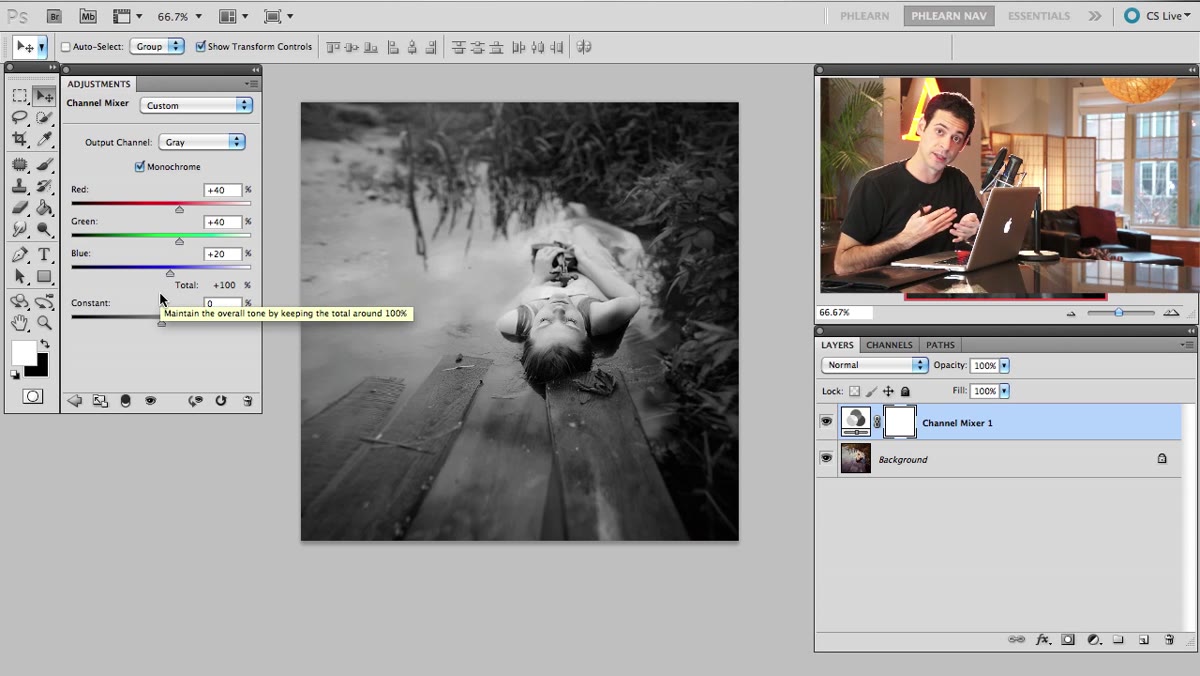Select the Rectangular Marquee tool
The width and height of the screenshot is (1200, 676).
(19, 96)
